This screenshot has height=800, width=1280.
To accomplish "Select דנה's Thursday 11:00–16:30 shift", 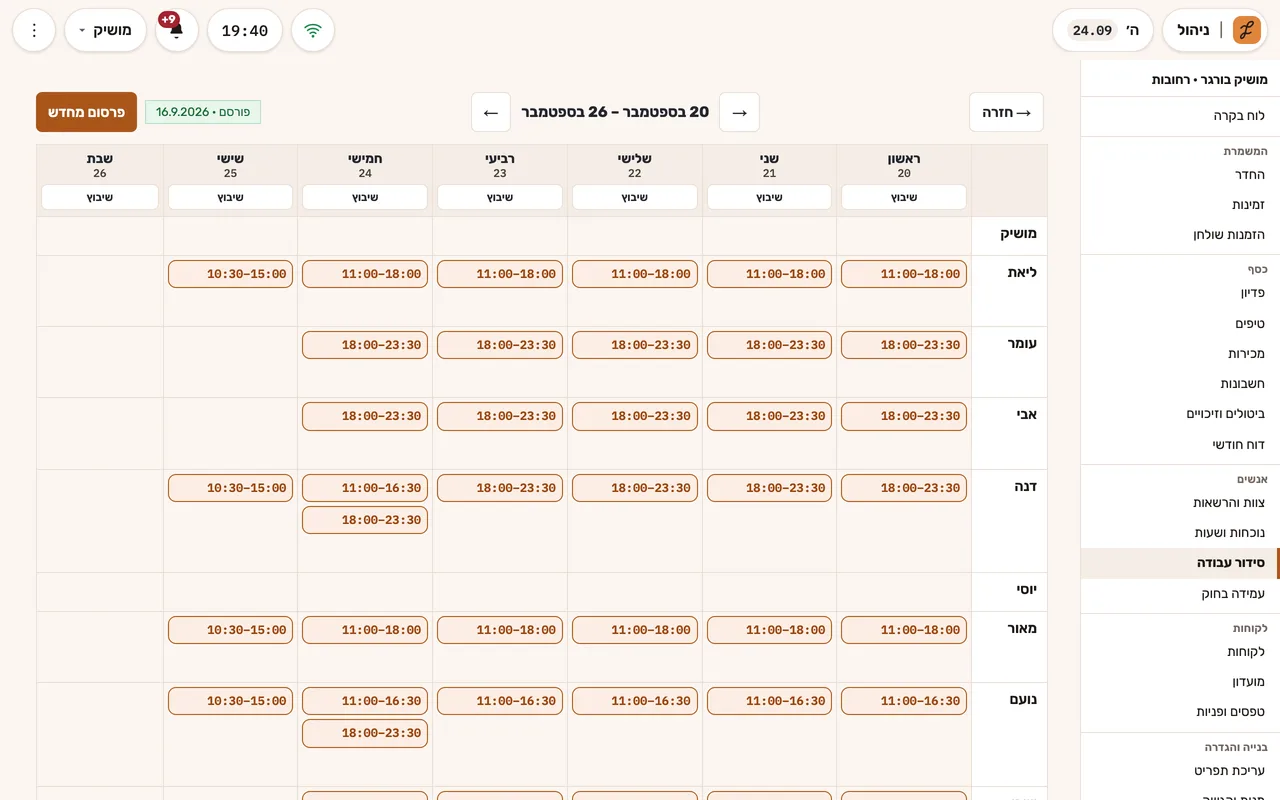I will pos(365,488).
